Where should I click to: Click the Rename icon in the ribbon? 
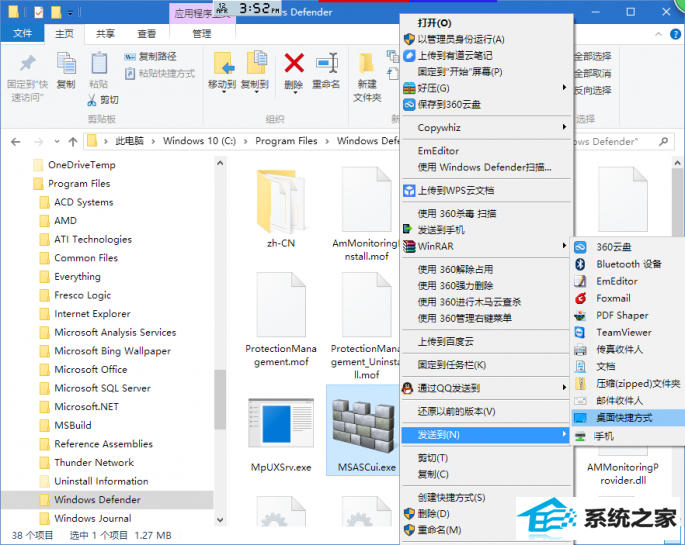tap(326, 63)
